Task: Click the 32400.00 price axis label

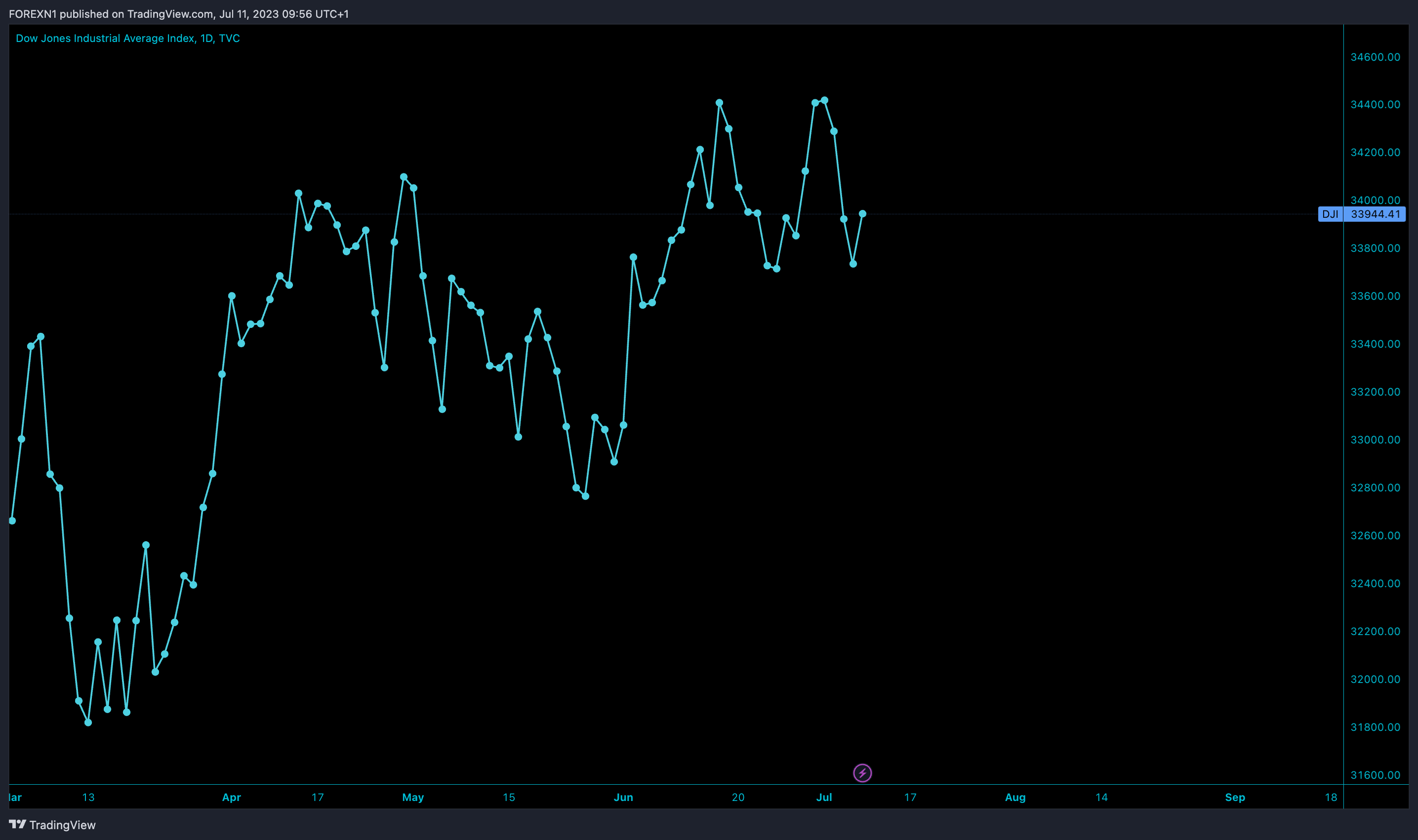Action: click(x=1375, y=583)
